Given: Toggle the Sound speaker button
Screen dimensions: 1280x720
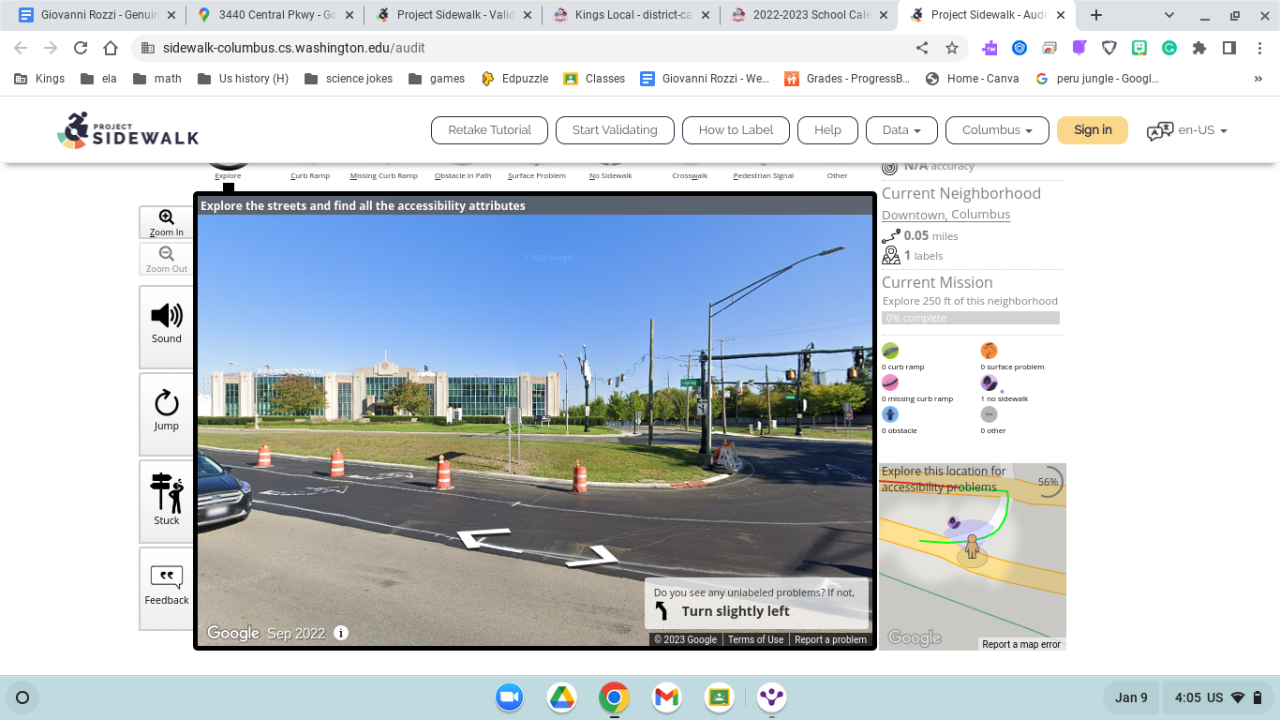Looking at the screenshot, I should pyautogui.click(x=166, y=326).
